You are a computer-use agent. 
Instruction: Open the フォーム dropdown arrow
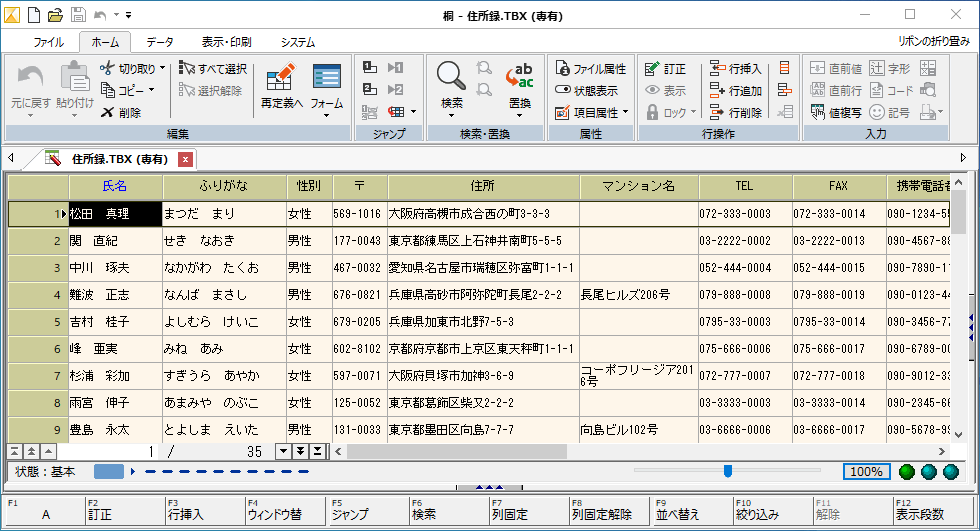[326, 116]
